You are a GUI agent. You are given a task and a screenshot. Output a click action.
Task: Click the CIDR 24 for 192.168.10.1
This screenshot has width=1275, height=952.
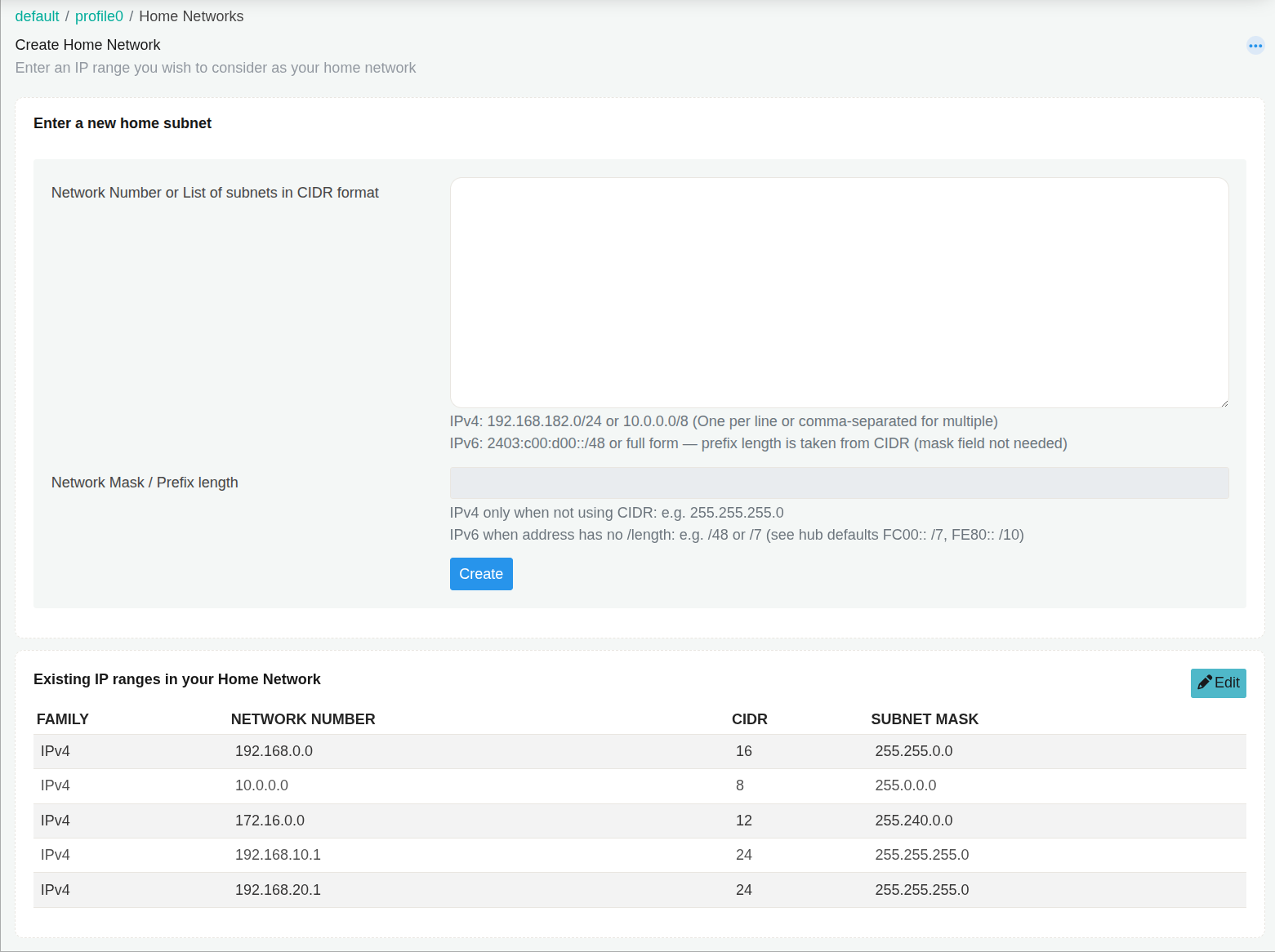point(743,855)
